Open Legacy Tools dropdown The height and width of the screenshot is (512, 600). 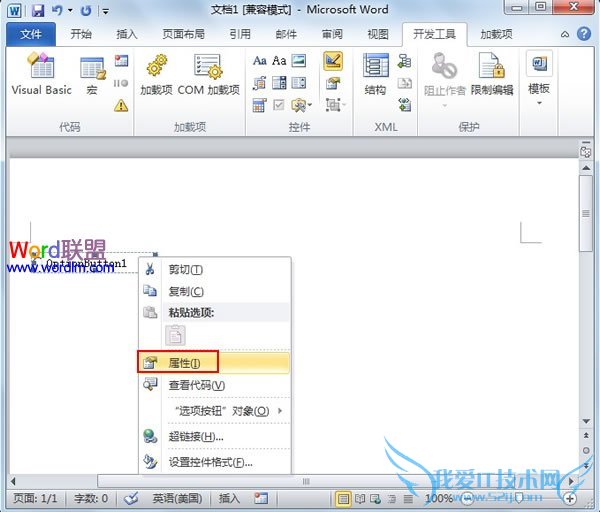302,105
